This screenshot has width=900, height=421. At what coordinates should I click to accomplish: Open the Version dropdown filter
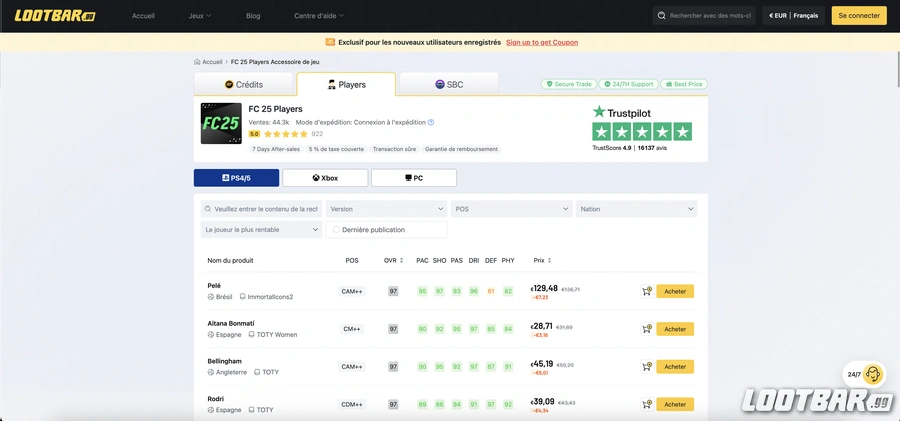(386, 209)
